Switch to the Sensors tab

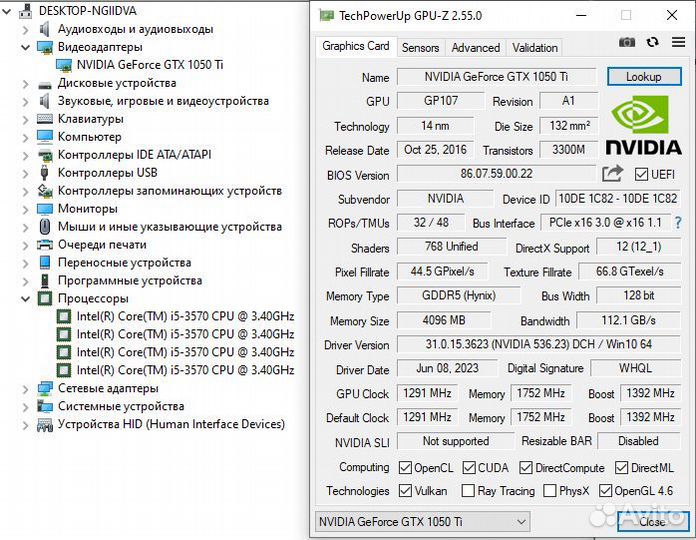coord(420,47)
